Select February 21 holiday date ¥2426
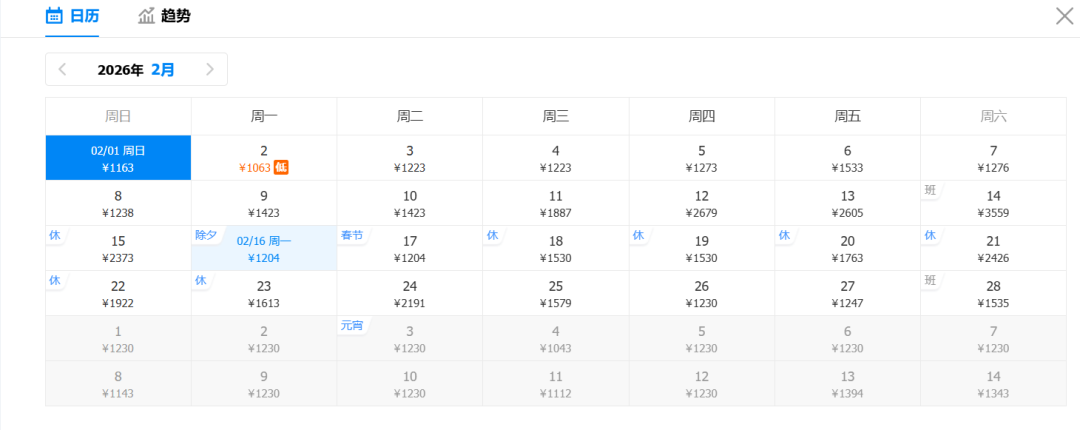Viewport: 1080px width, 430px height. (x=993, y=249)
